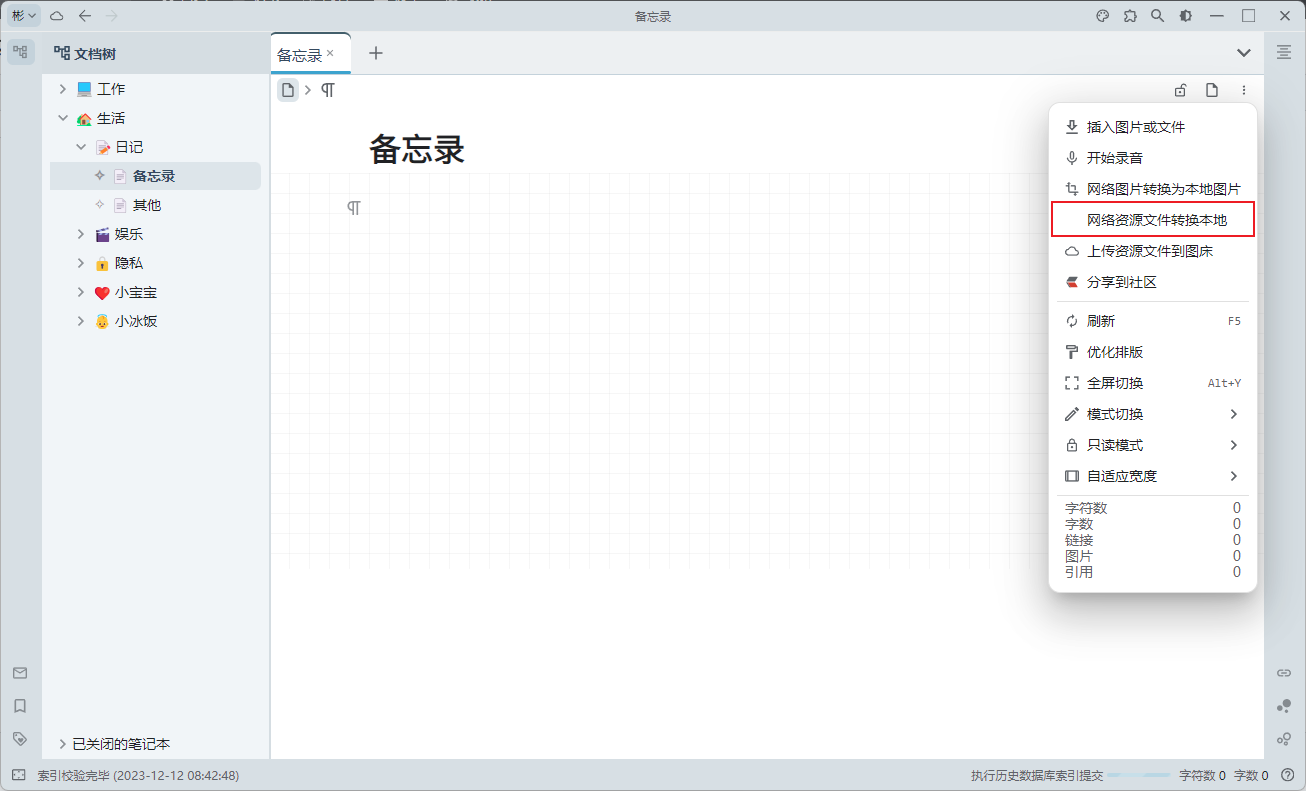Image resolution: width=1306 pixels, height=791 pixels.
Task: Expand the 娱乐 notebook arrow
Action: coord(81,234)
